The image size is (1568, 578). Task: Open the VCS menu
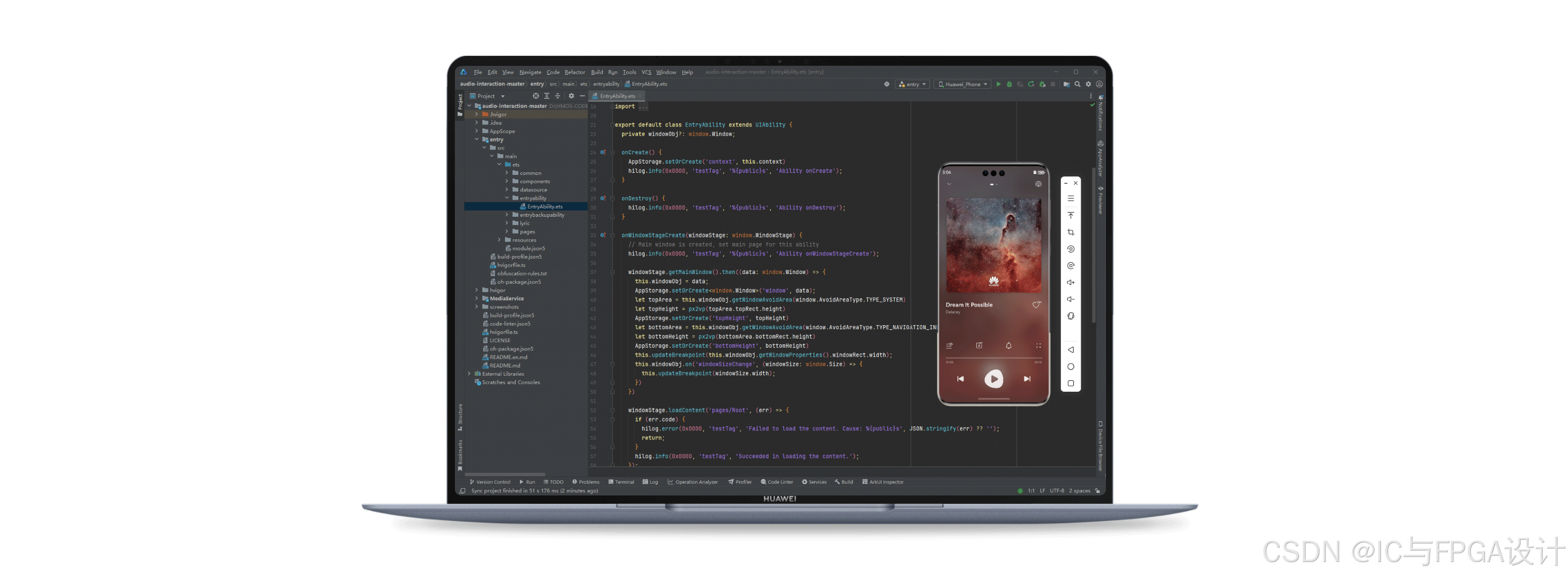646,72
